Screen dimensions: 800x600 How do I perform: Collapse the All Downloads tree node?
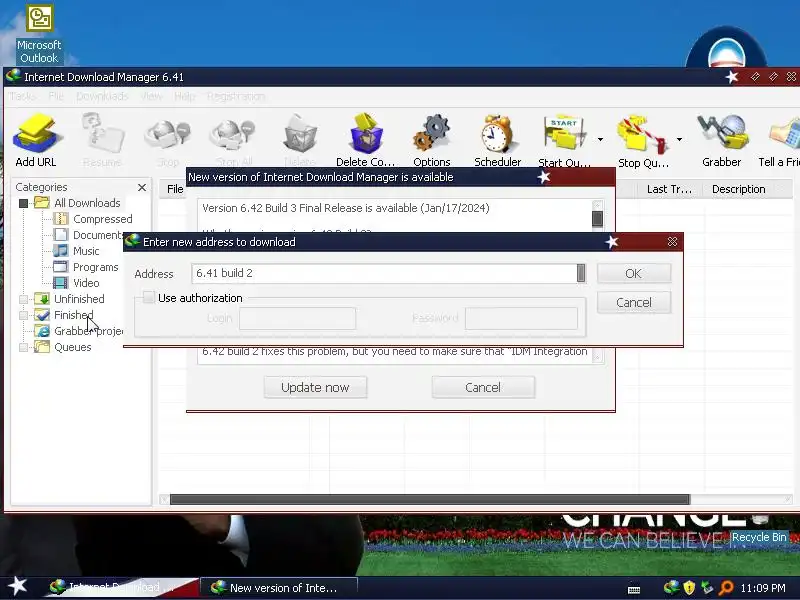tap(23, 203)
